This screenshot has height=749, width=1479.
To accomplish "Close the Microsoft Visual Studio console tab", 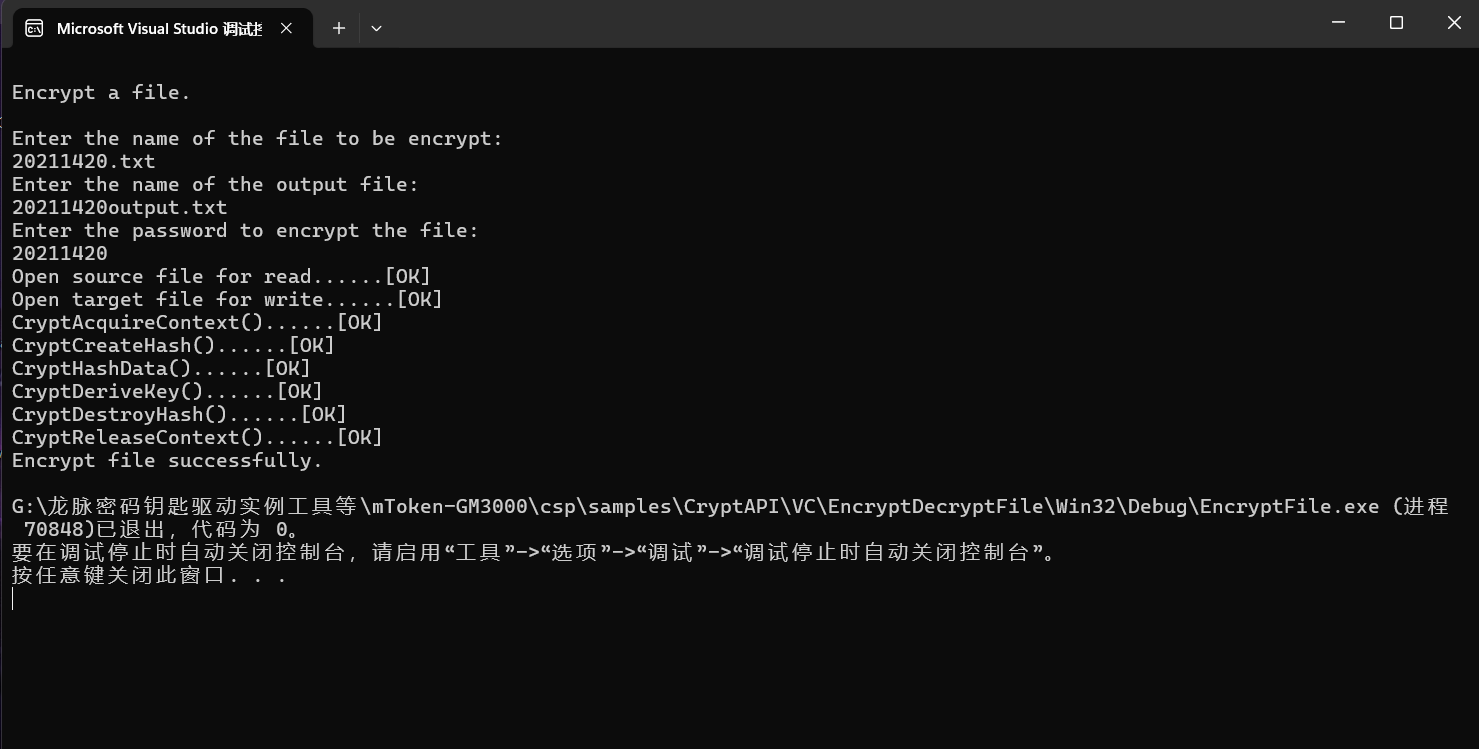I will click(x=286, y=28).
